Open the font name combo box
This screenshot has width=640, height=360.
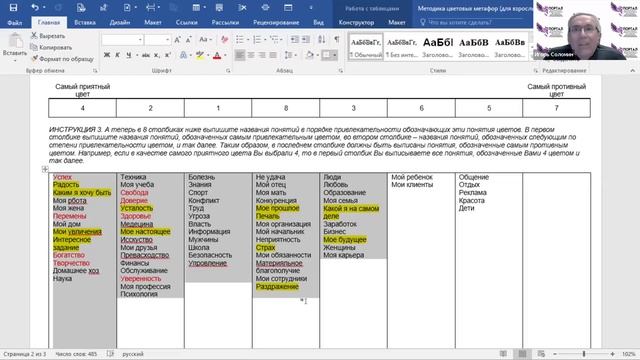coord(122,40)
